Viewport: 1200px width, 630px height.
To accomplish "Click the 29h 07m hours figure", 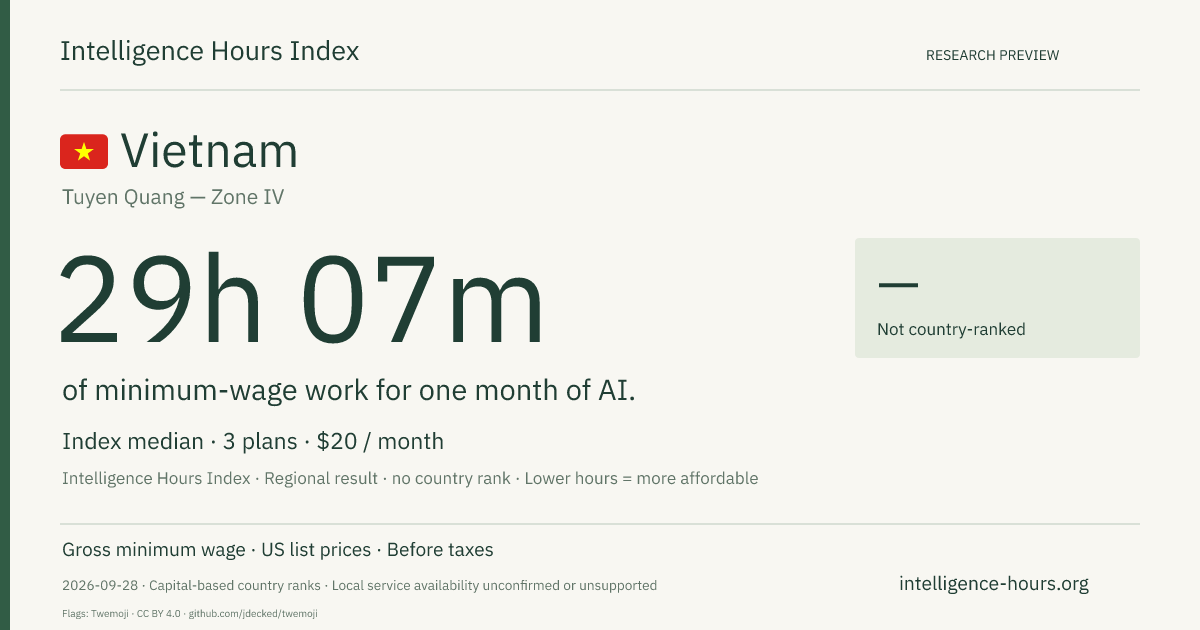I will click(301, 300).
